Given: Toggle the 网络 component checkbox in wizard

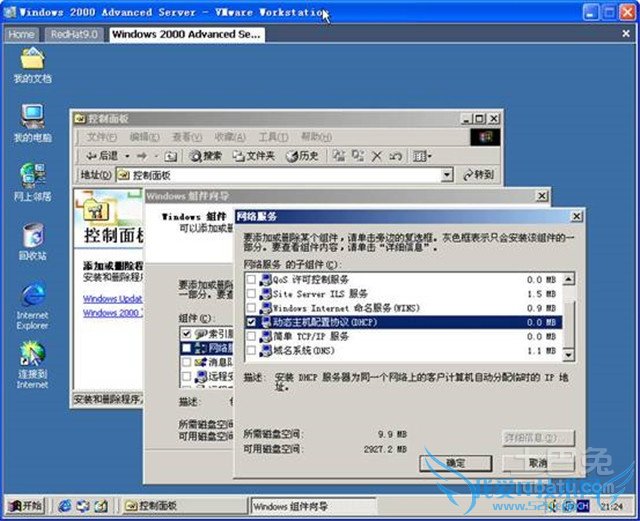Looking at the screenshot, I should coord(187,348).
